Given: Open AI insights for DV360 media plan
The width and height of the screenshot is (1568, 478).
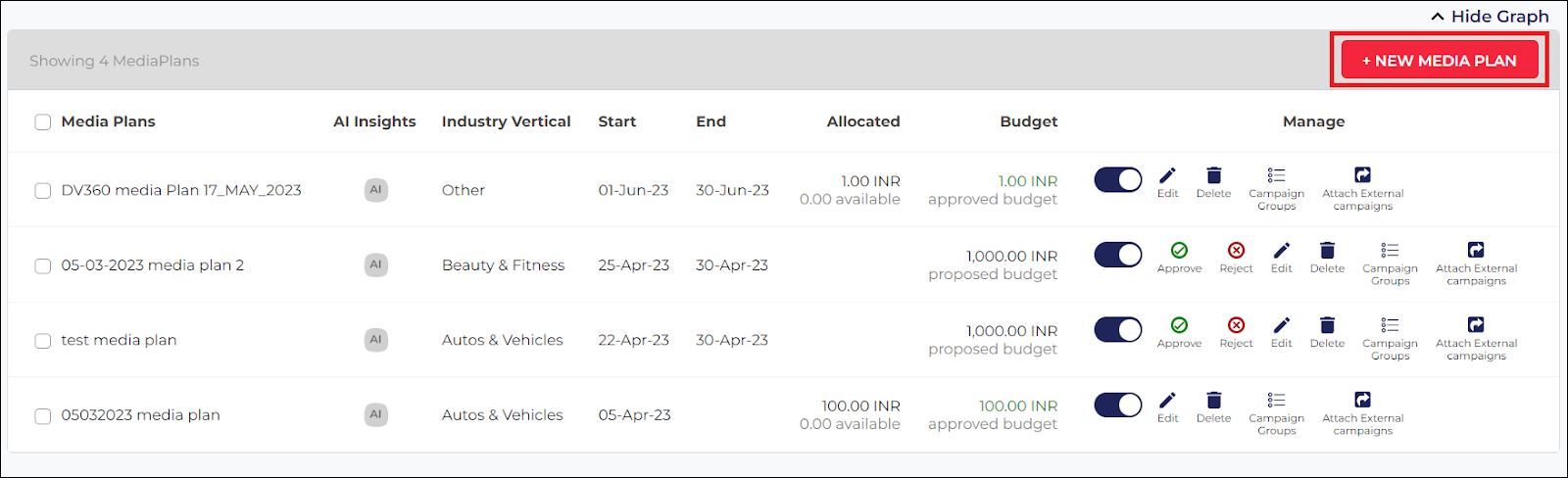Looking at the screenshot, I should (x=375, y=190).
